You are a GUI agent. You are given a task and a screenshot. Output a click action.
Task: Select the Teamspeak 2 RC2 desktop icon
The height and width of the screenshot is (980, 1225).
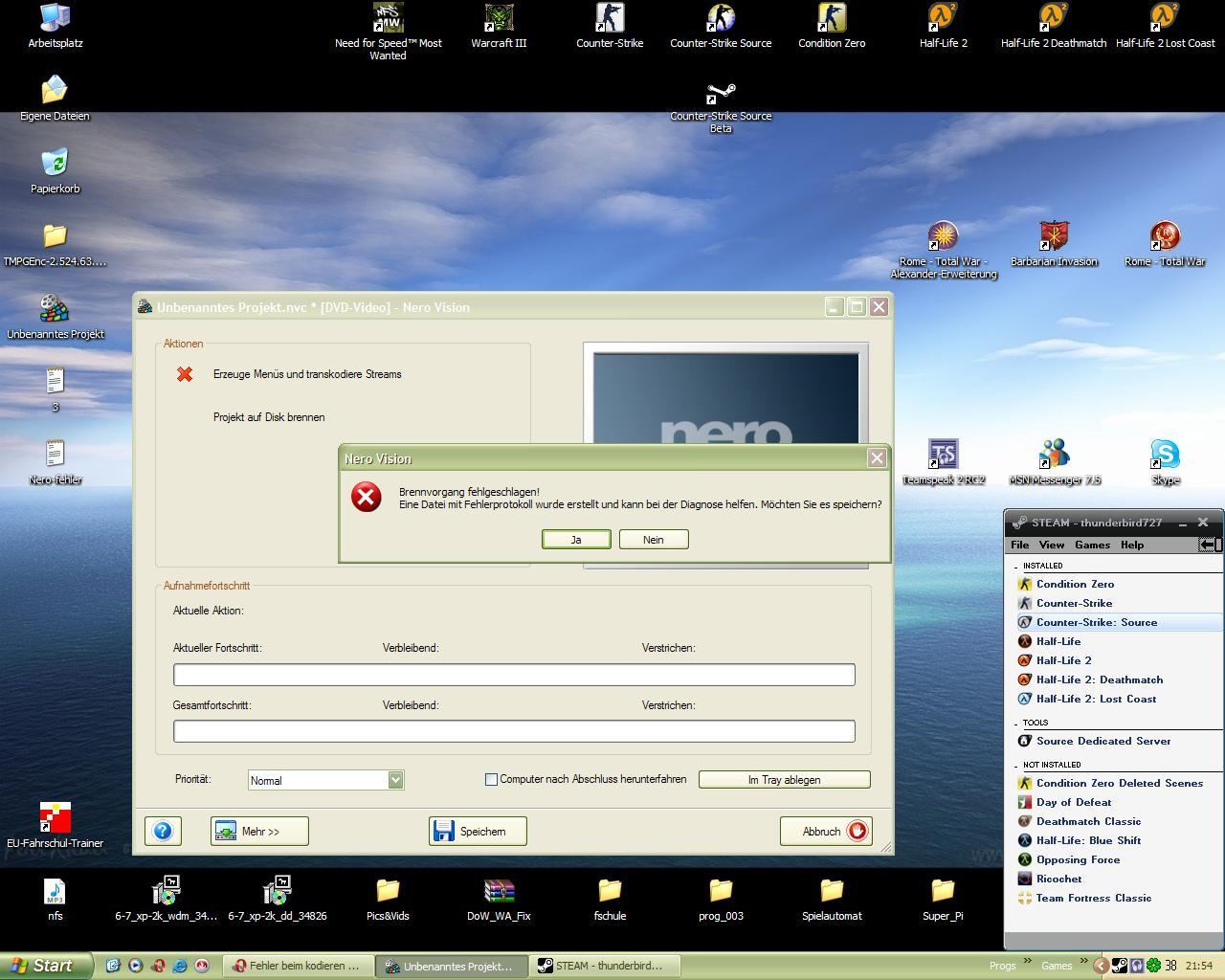tap(943, 455)
